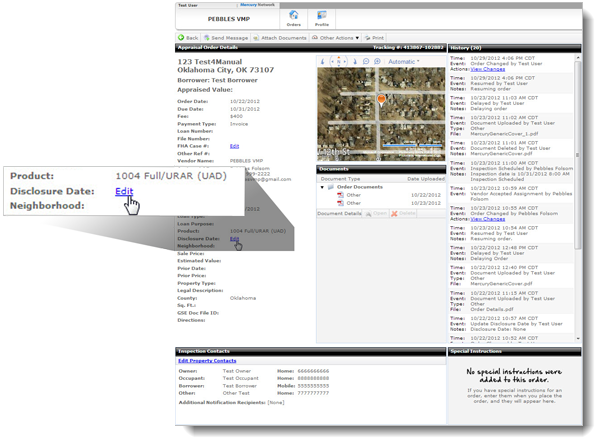Image resolution: width=603 pixels, height=446 pixels.
Task: Open the Profile icon in header
Action: [x=321, y=18]
